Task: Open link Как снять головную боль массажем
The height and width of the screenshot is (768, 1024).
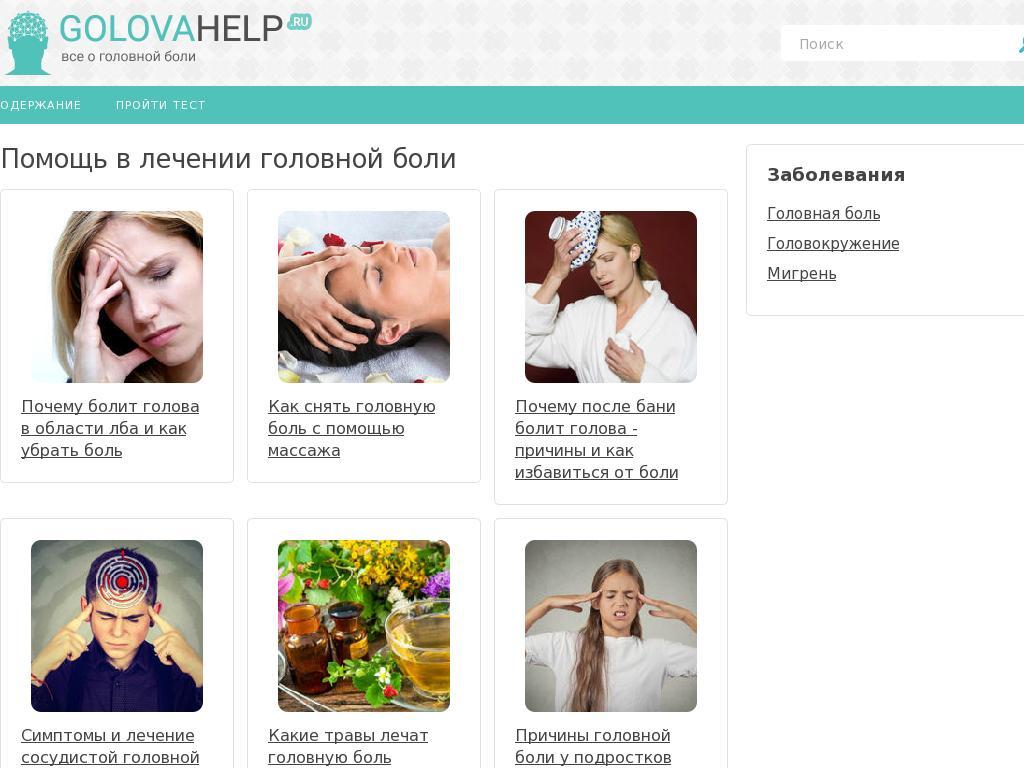Action: click(x=351, y=428)
